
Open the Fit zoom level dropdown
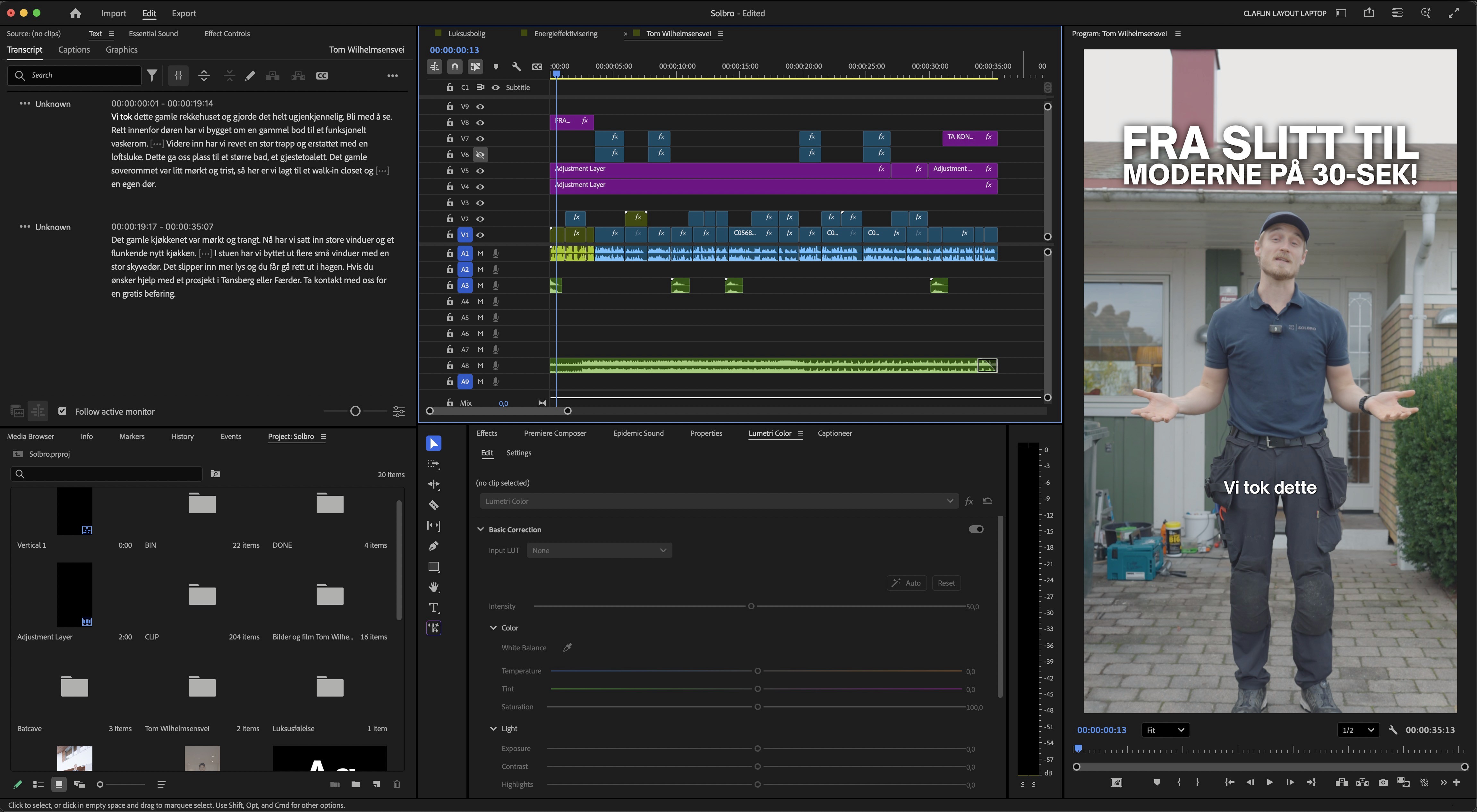[1165, 730]
